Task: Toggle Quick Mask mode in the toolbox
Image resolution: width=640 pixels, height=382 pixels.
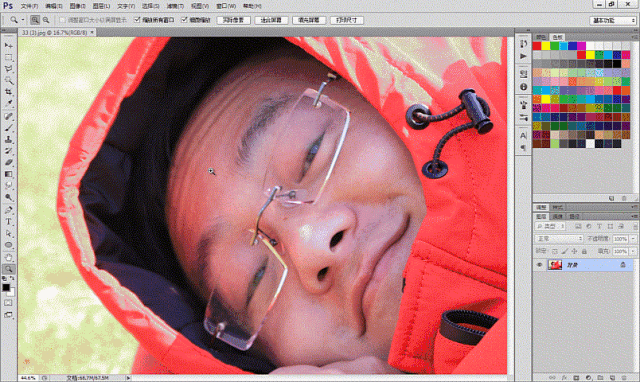Action: [8, 303]
